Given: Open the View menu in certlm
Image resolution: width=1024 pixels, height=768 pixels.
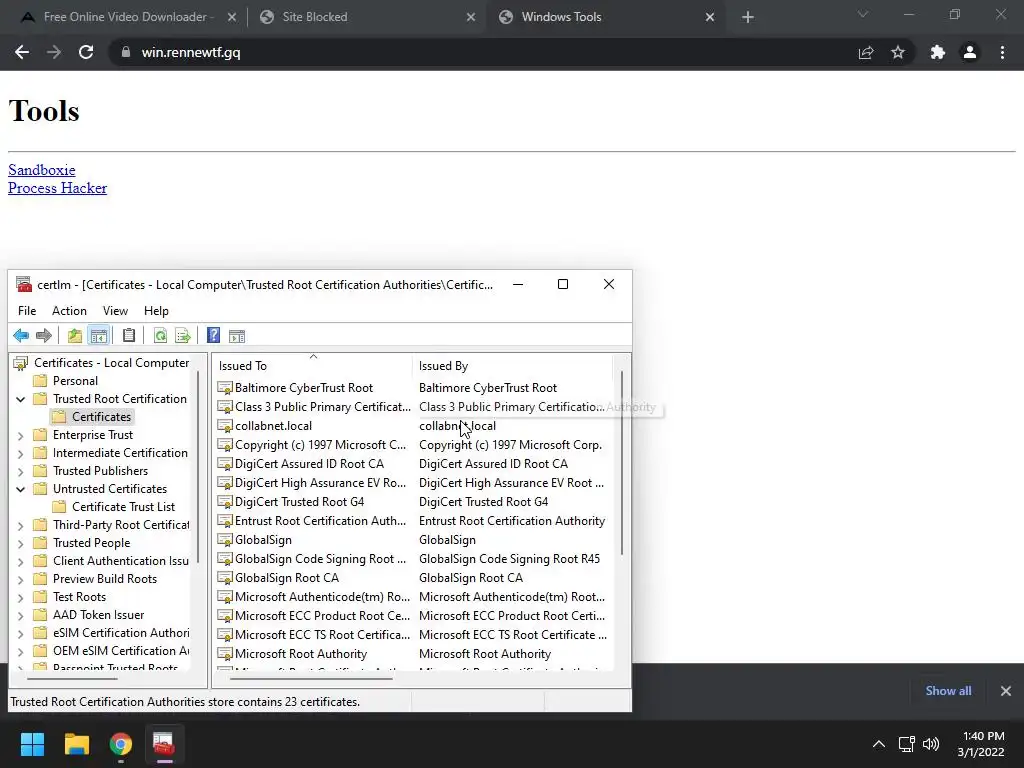Looking at the screenshot, I should pyautogui.click(x=115, y=311).
